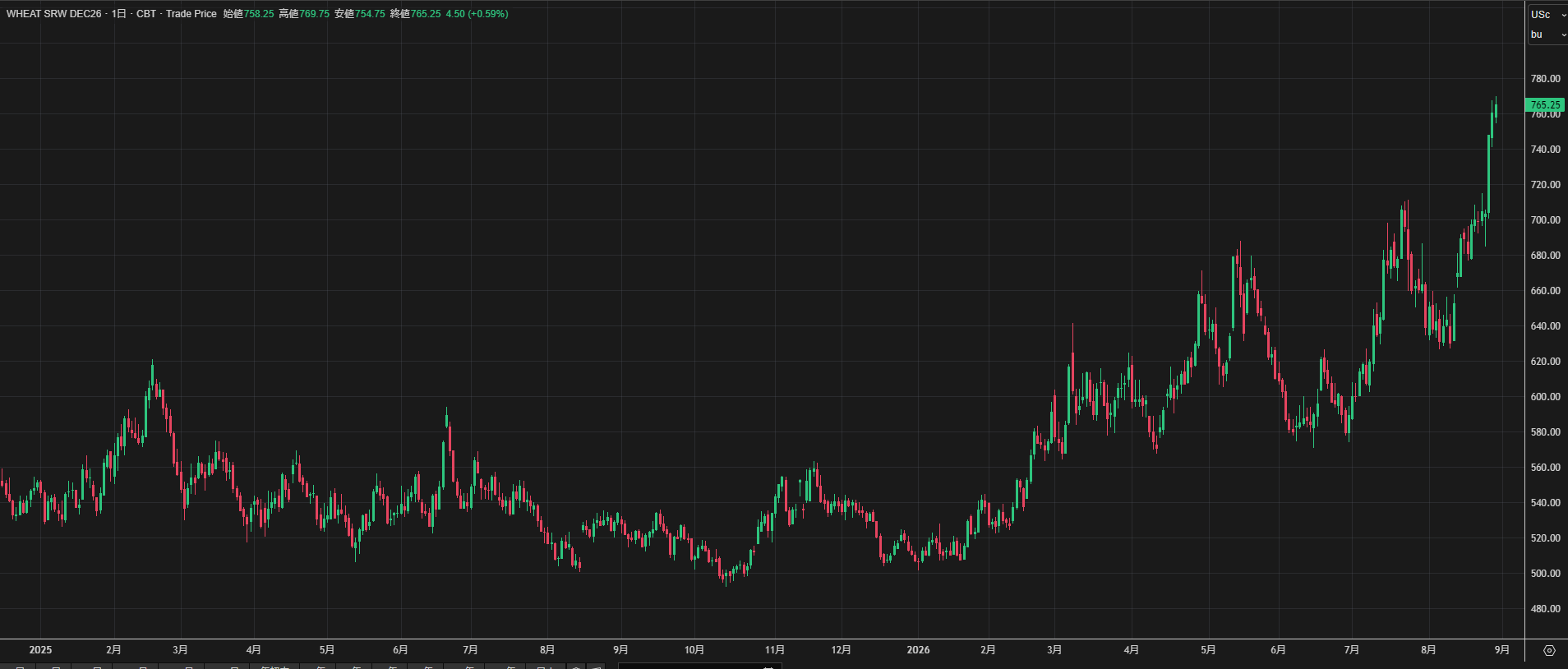Click the Trade Price label
1568x669 pixels.
tap(191, 14)
